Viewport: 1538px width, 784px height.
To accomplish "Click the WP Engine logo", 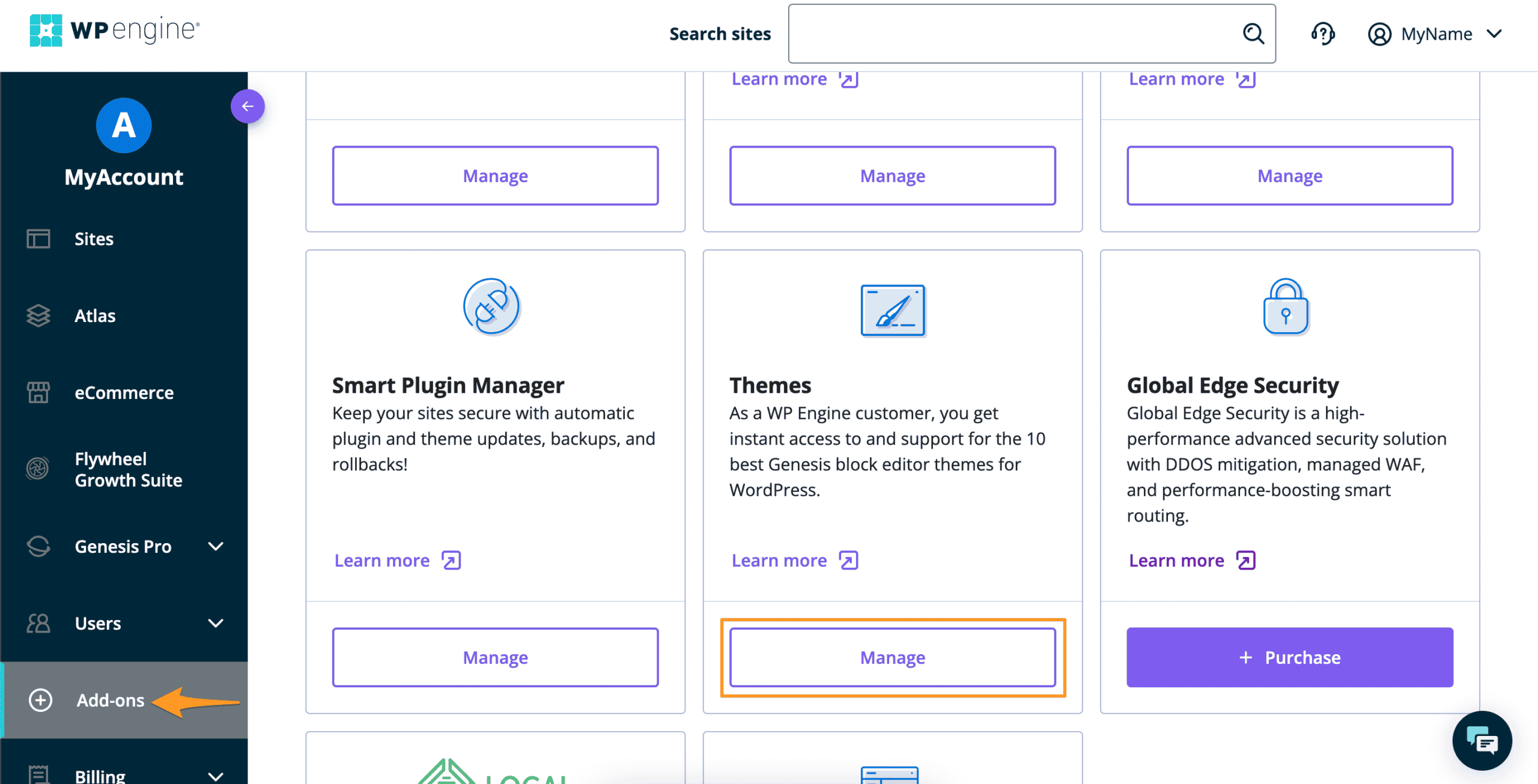I will point(114,30).
